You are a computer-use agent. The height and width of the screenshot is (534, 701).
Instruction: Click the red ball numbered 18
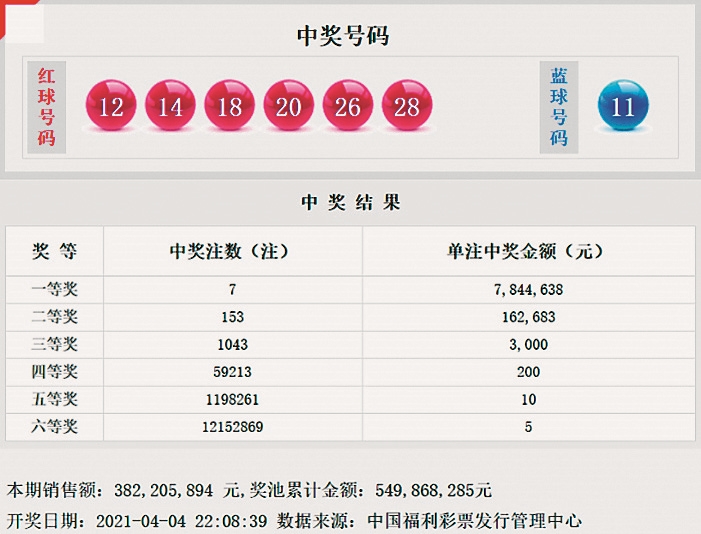(x=230, y=105)
